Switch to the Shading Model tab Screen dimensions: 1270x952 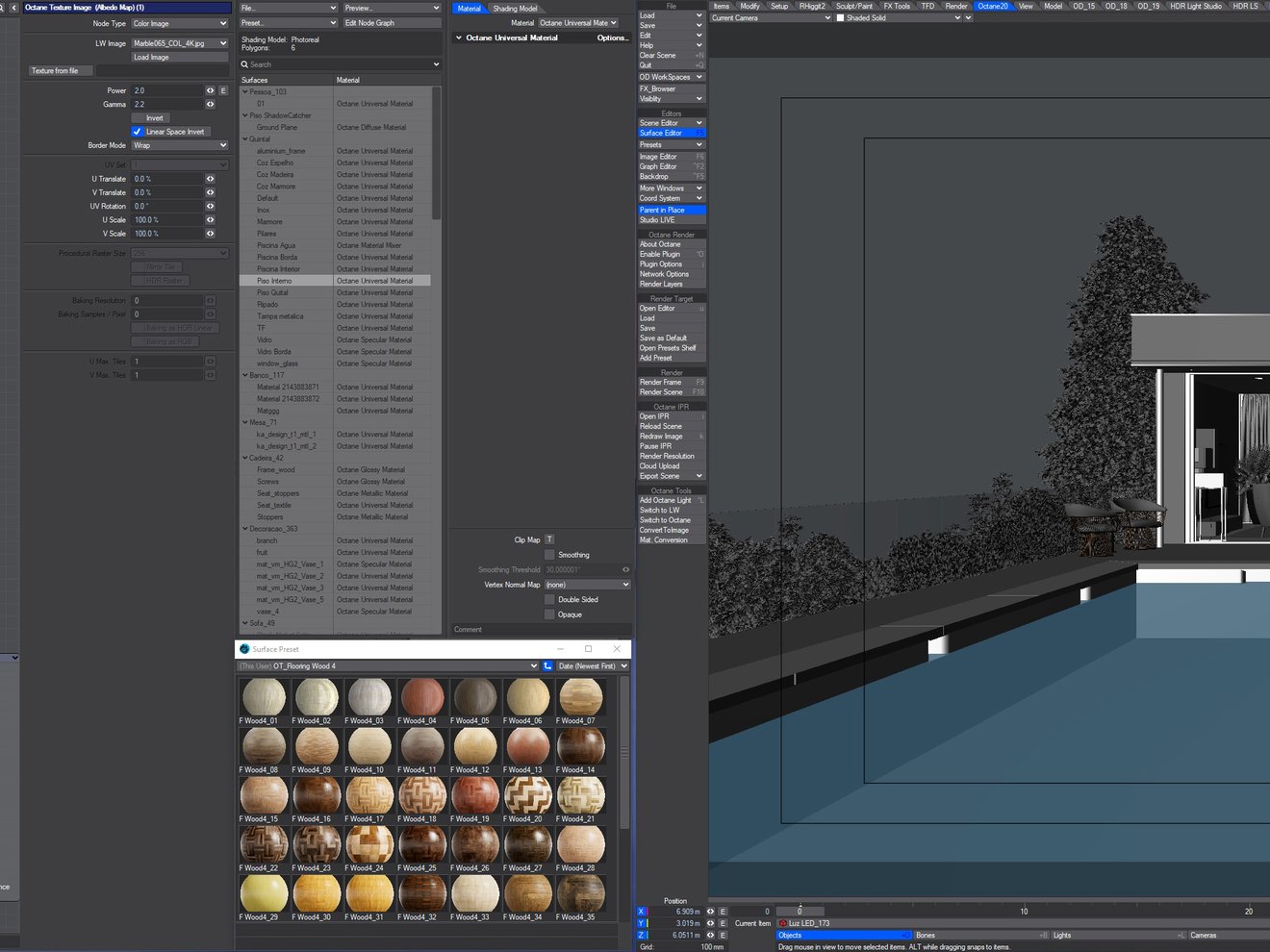pyautogui.click(x=515, y=9)
